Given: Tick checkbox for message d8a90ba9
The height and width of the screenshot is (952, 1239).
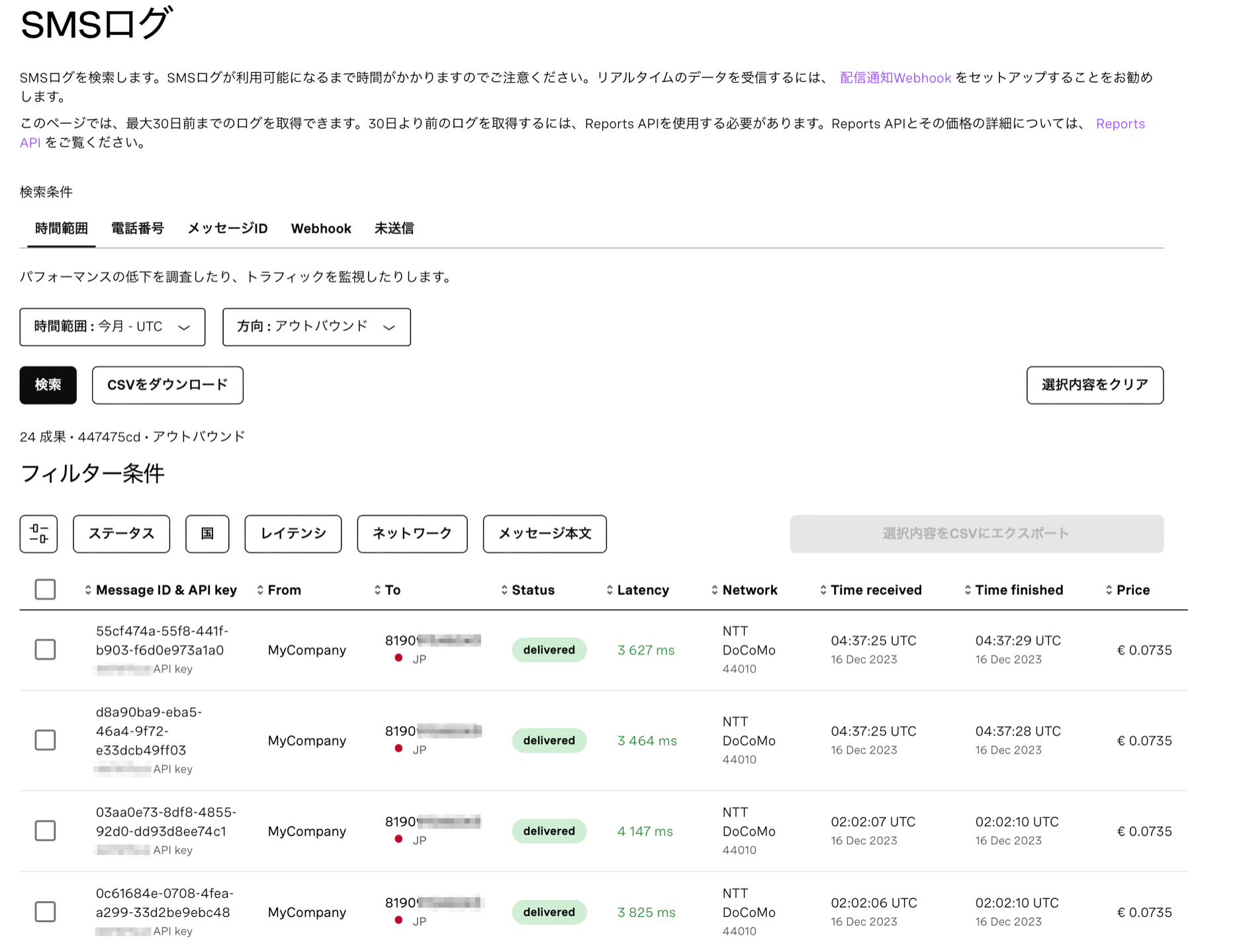Looking at the screenshot, I should coord(45,740).
